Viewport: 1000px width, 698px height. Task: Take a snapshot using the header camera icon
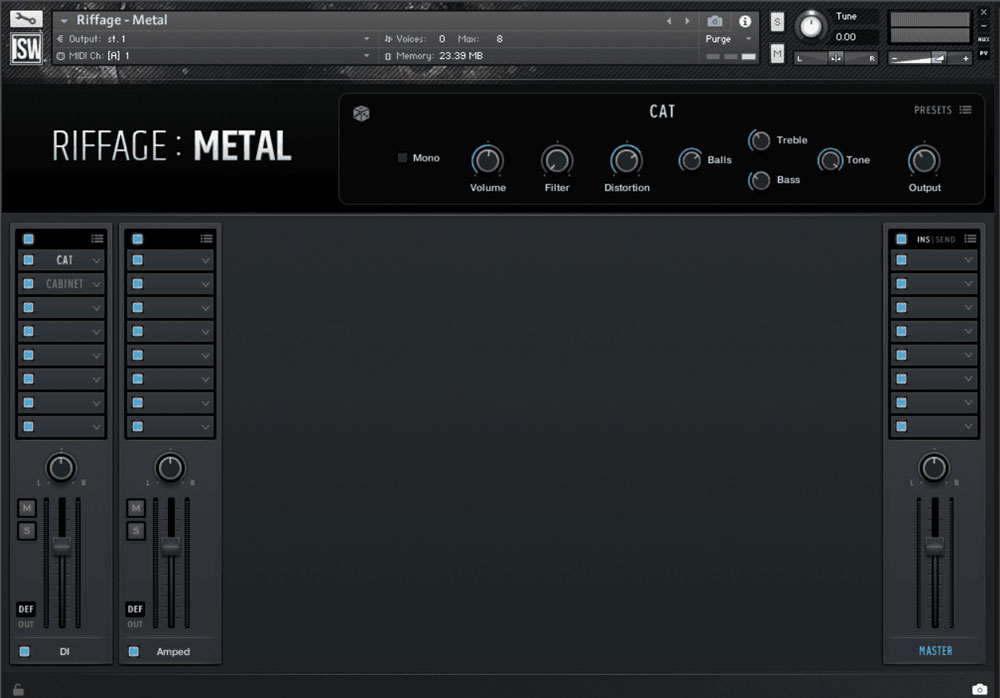pos(715,21)
